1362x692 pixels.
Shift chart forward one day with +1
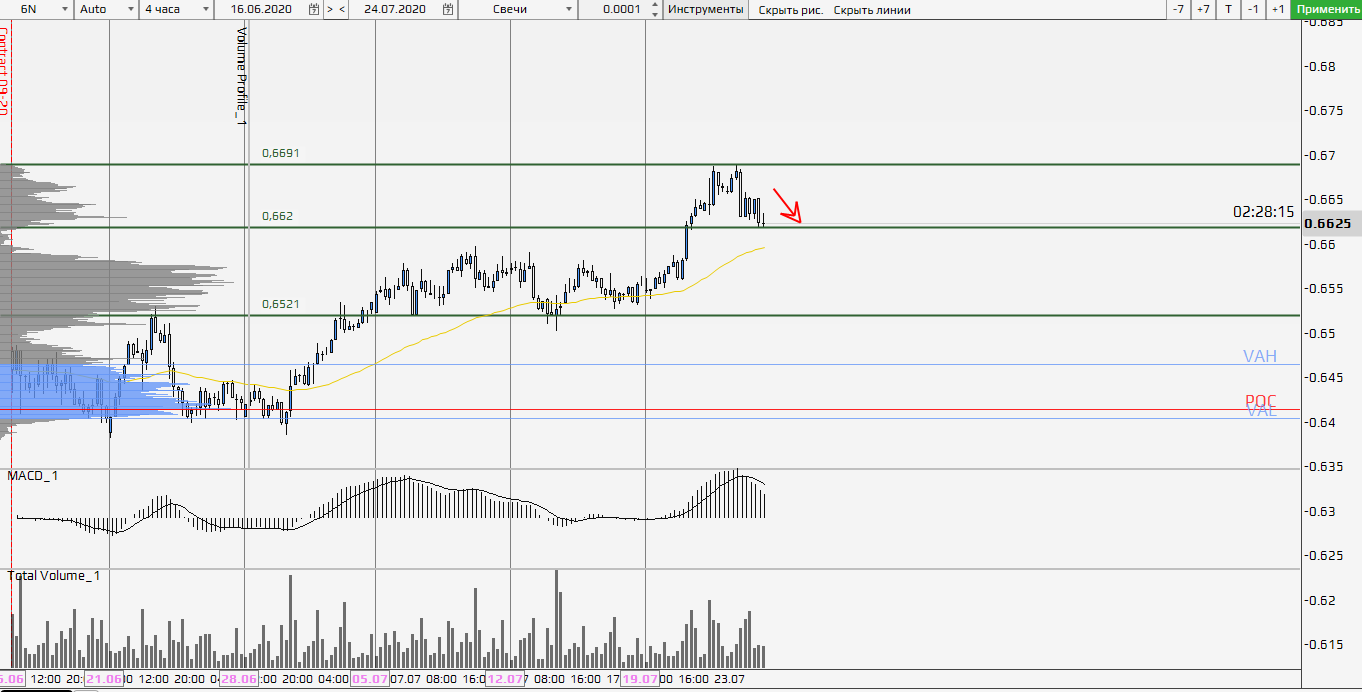tap(1278, 9)
